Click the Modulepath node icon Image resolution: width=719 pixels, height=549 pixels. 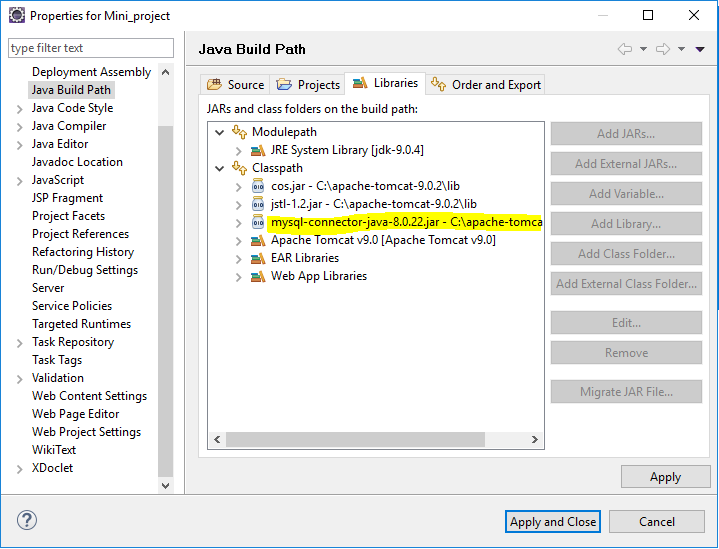pos(239,132)
